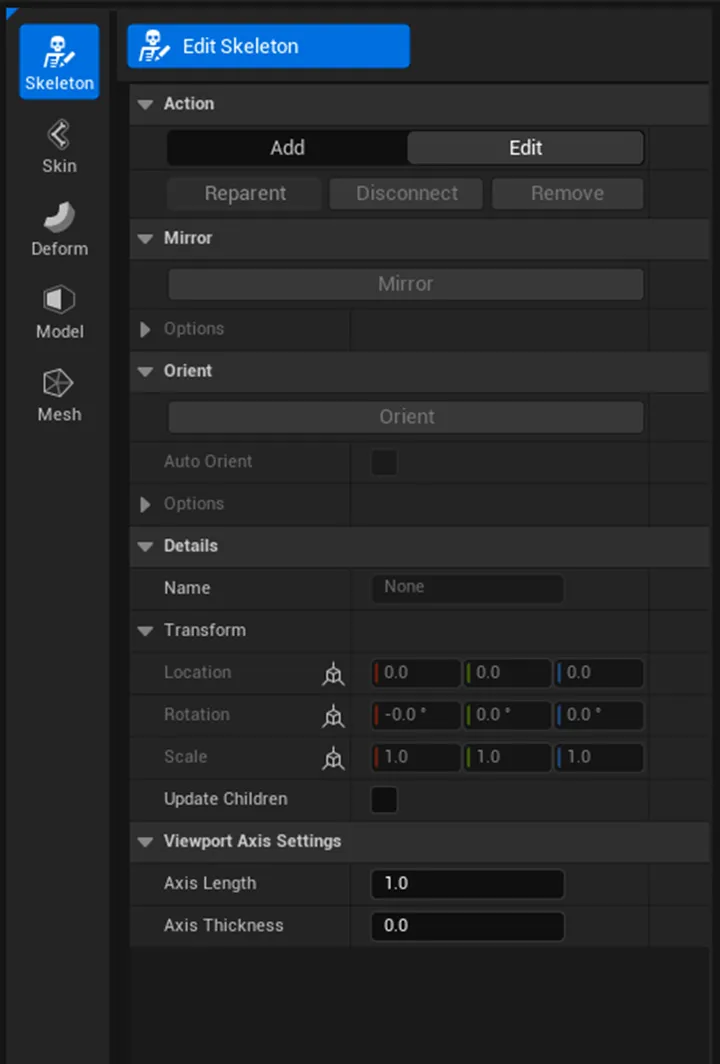Click the Scale transform-space icon
This screenshot has height=1064, width=720.
point(333,758)
